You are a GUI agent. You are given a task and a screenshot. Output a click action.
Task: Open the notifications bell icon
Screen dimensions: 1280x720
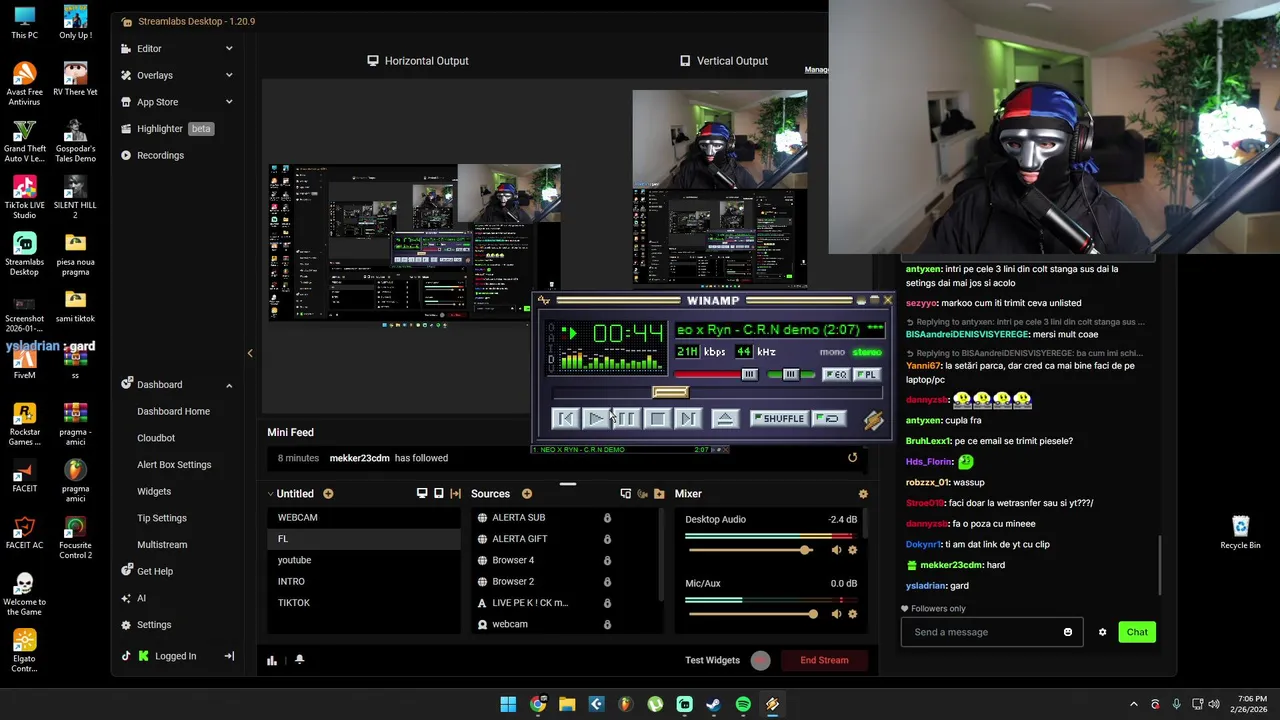pyautogui.click(x=299, y=660)
